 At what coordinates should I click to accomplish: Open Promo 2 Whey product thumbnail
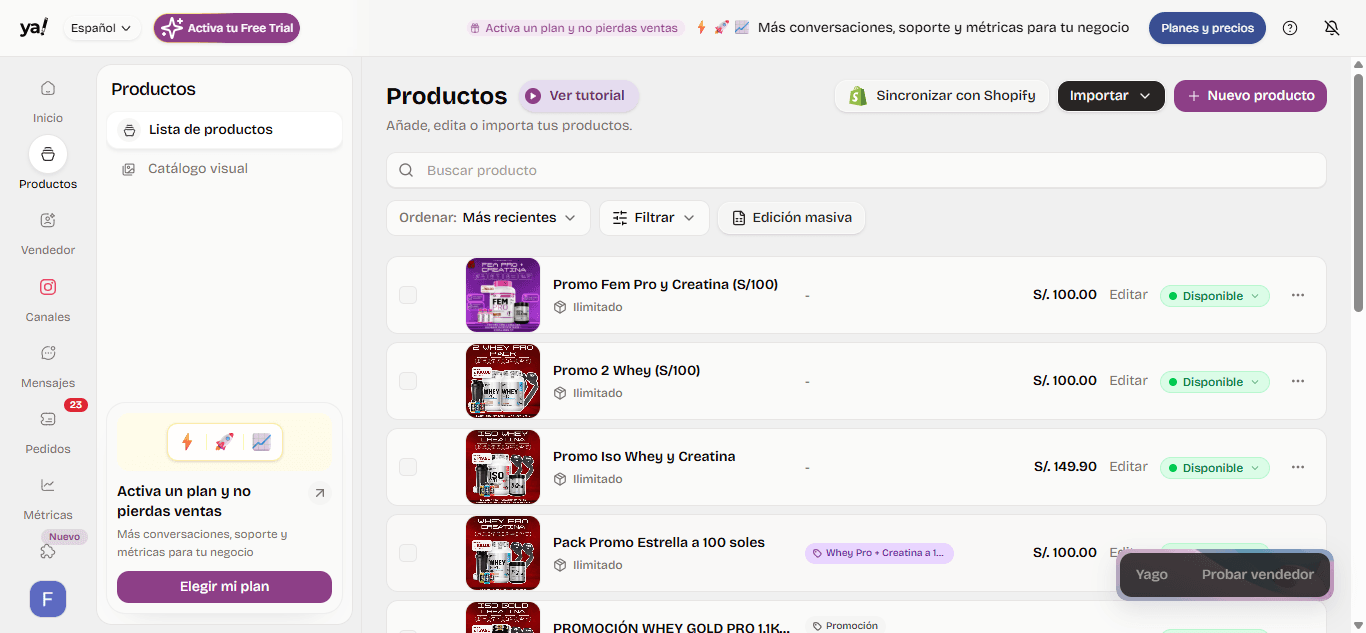[503, 381]
